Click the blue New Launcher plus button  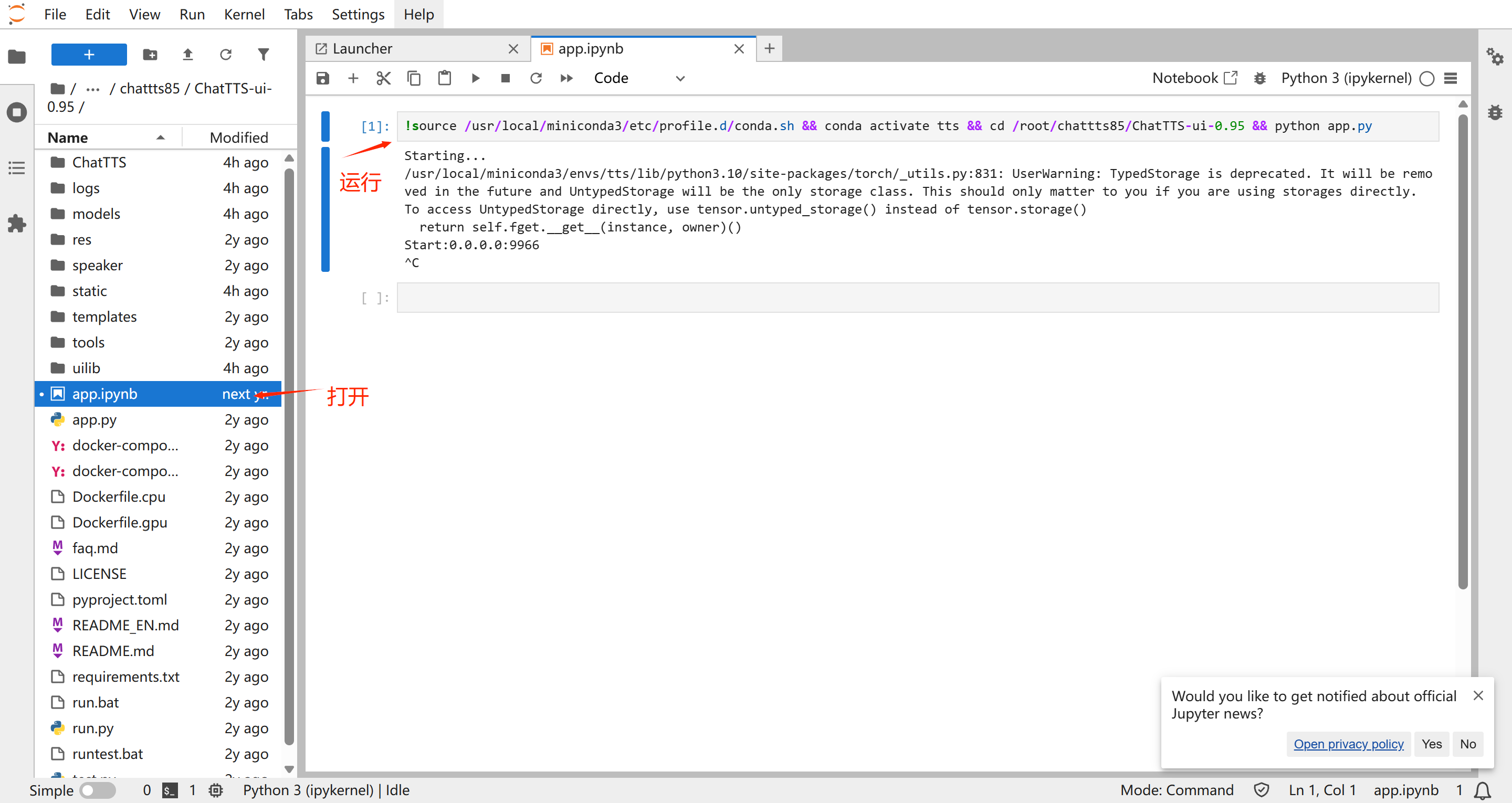tap(89, 55)
